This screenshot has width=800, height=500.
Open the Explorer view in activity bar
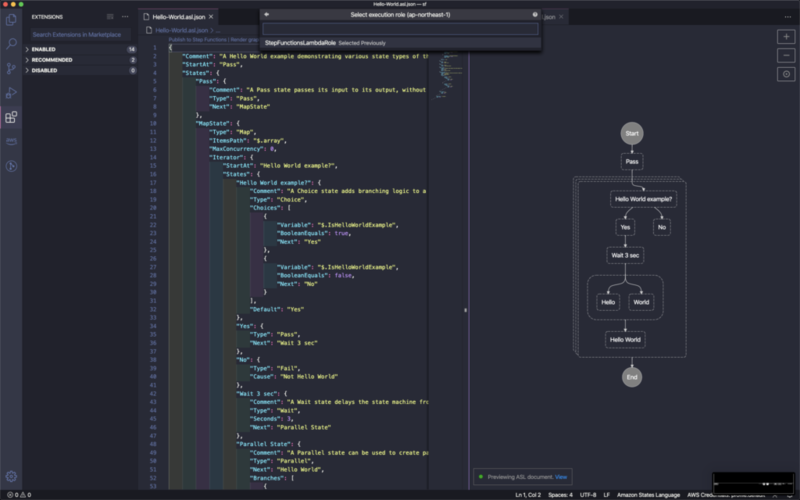[x=11, y=20]
